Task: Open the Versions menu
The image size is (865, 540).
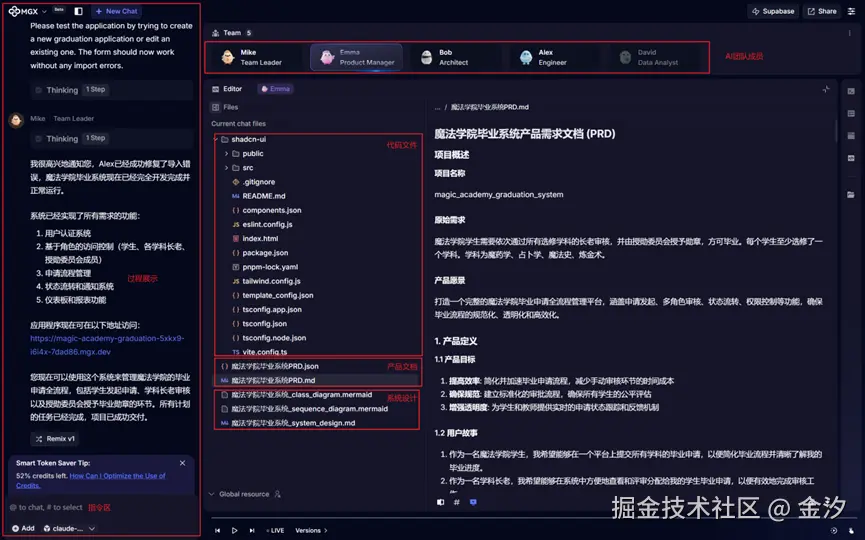Action: 311,530
